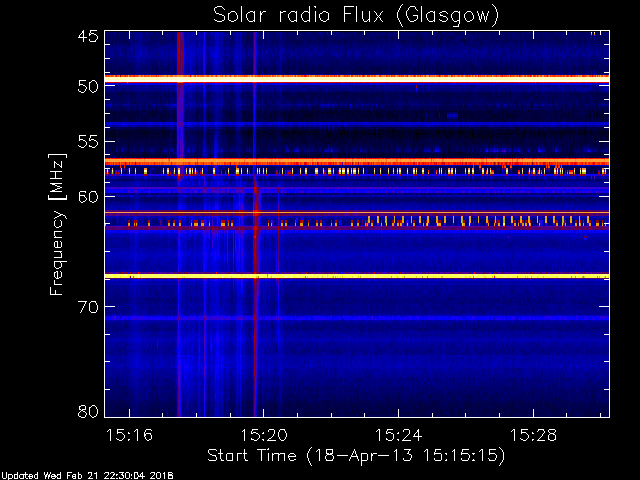Click the 'Frequency [MHz]' axis title
This screenshot has width=640, height=480.
pyautogui.click(x=57, y=224)
